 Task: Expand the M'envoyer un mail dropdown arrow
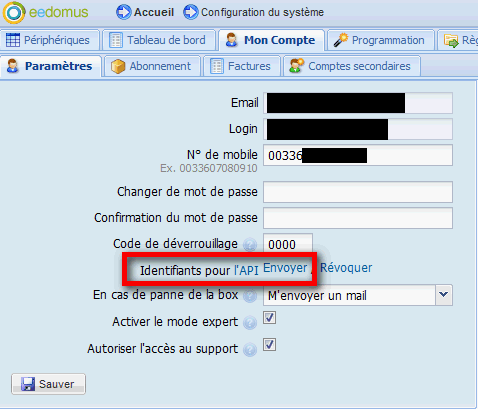point(444,295)
